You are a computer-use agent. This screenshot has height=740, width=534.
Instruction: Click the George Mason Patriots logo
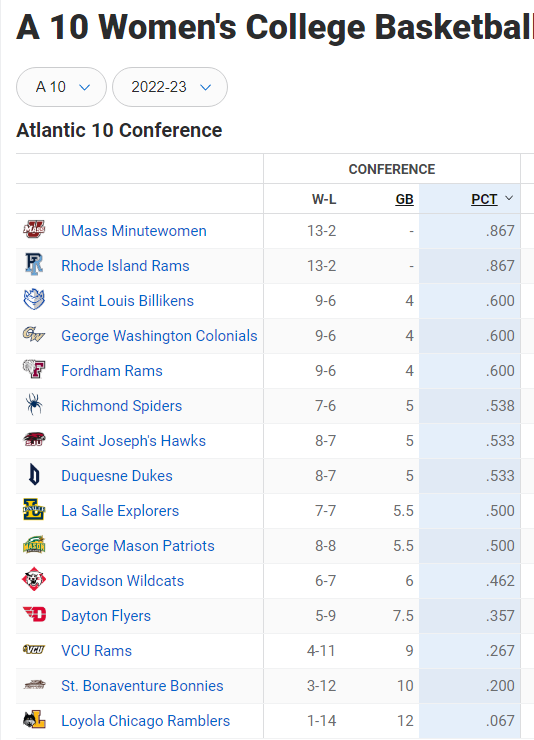point(34,545)
